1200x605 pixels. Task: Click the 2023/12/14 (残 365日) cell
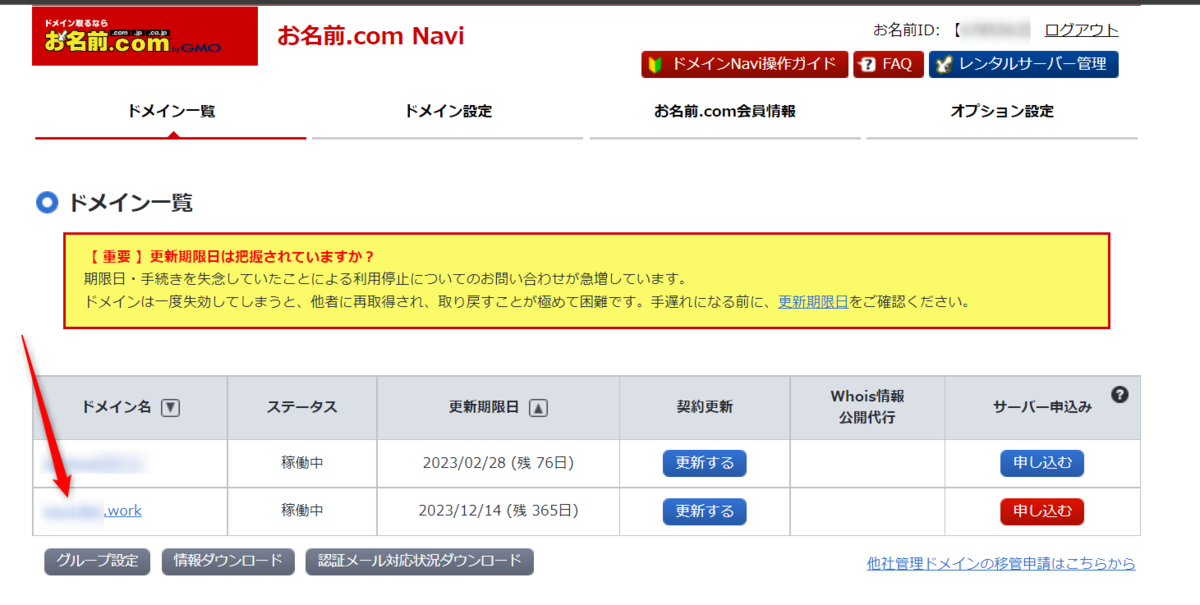pos(498,512)
